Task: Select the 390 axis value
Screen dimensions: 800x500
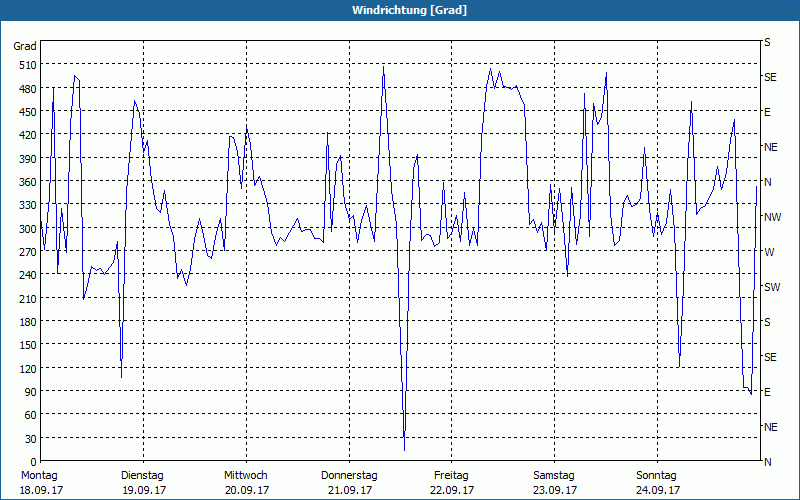Action: point(28,159)
